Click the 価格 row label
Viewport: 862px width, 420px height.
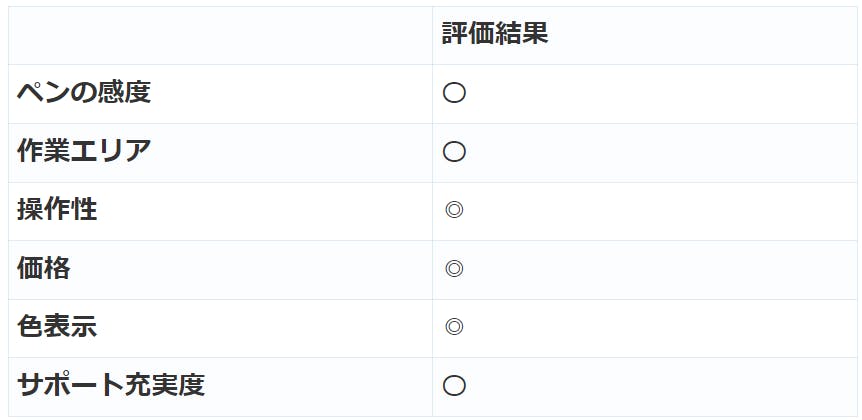pyautogui.click(x=44, y=269)
